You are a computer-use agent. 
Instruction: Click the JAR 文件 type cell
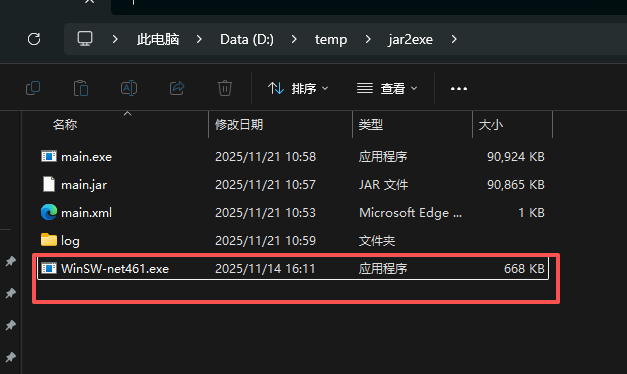[383, 184]
